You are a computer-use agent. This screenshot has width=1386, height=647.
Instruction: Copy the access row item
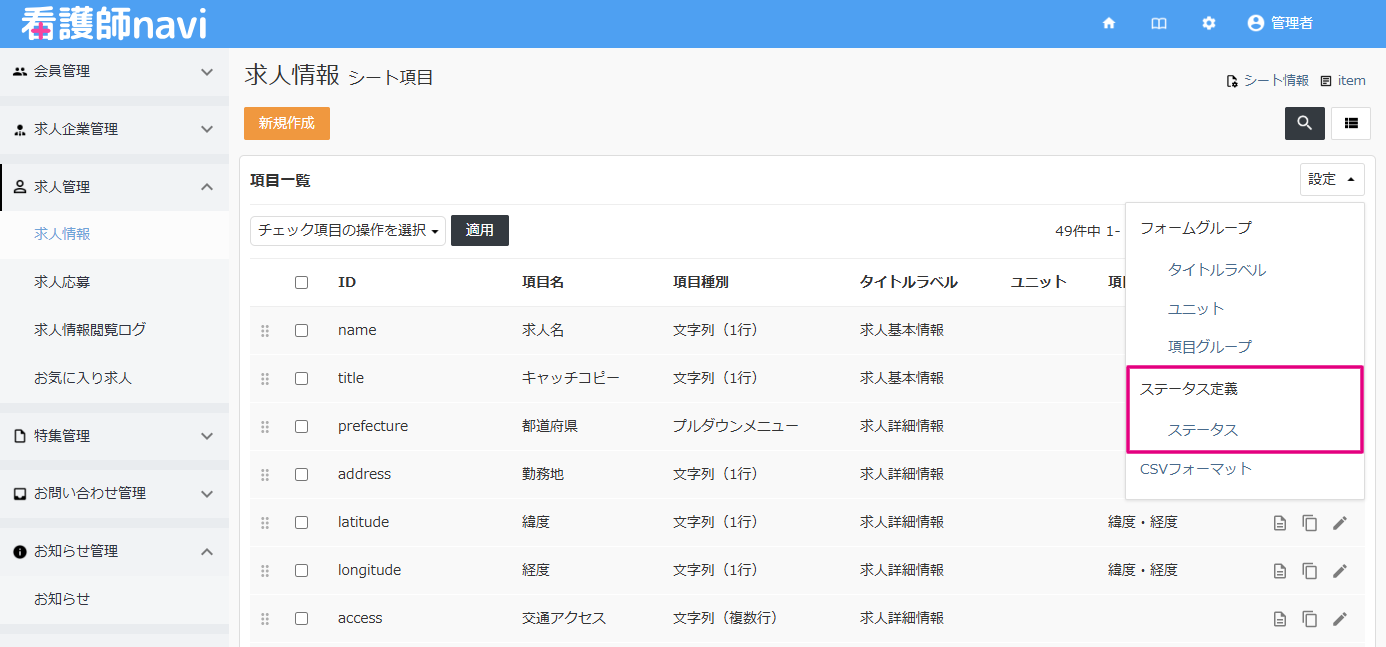[1310, 618]
